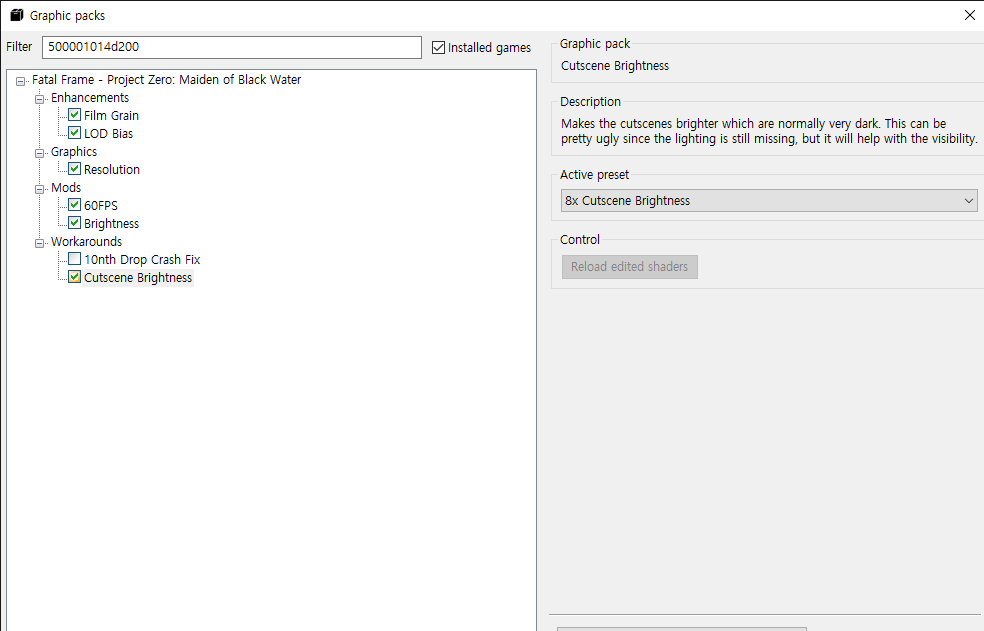The height and width of the screenshot is (631, 984).
Task: Enable the 10nth Drop Crash Fix checkbox
Action: pyautogui.click(x=75, y=259)
